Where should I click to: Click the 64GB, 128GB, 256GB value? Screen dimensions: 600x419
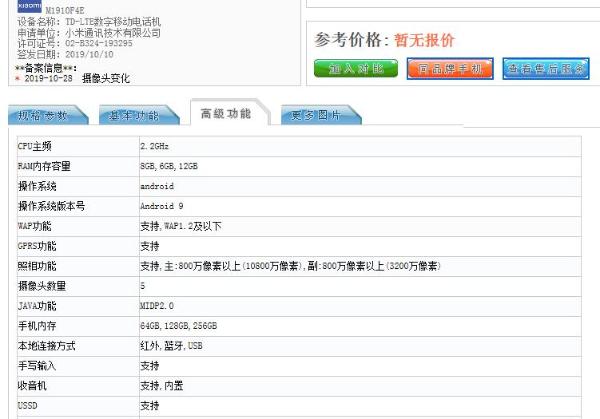click(x=178, y=326)
